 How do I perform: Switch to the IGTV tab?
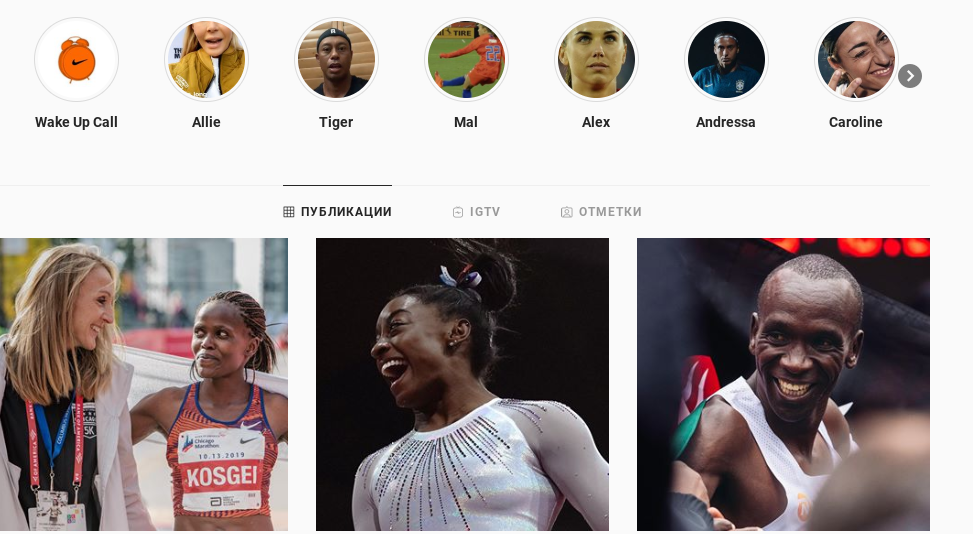click(476, 211)
